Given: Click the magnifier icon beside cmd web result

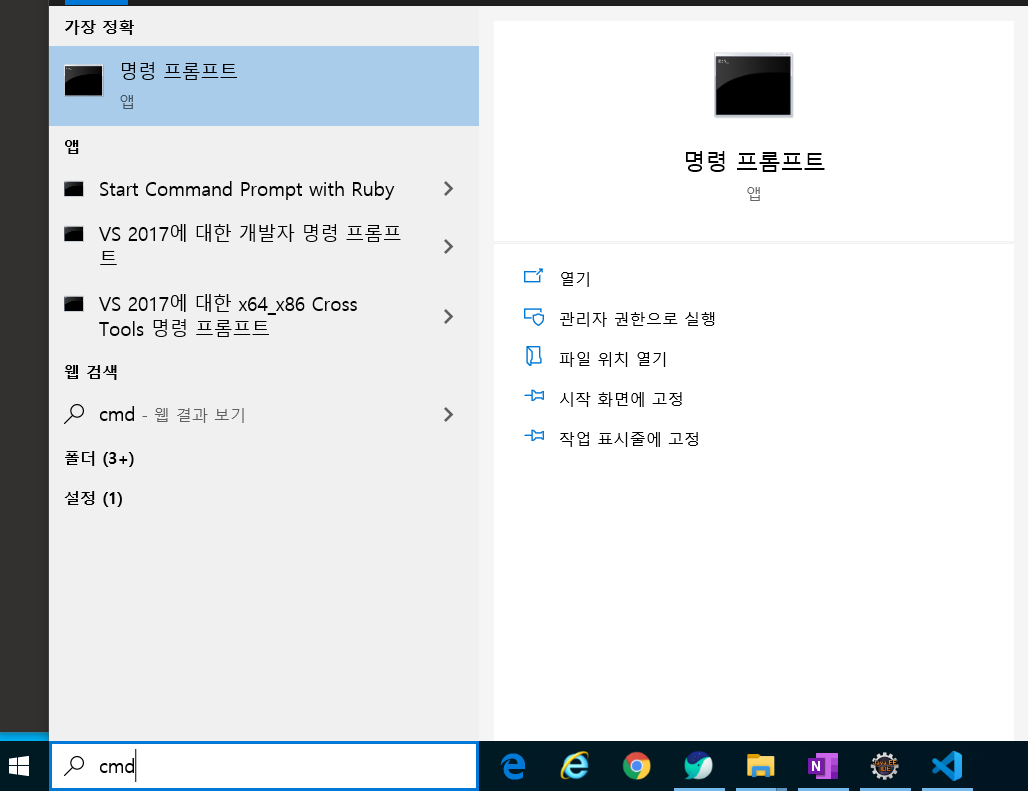Looking at the screenshot, I should 74,414.
